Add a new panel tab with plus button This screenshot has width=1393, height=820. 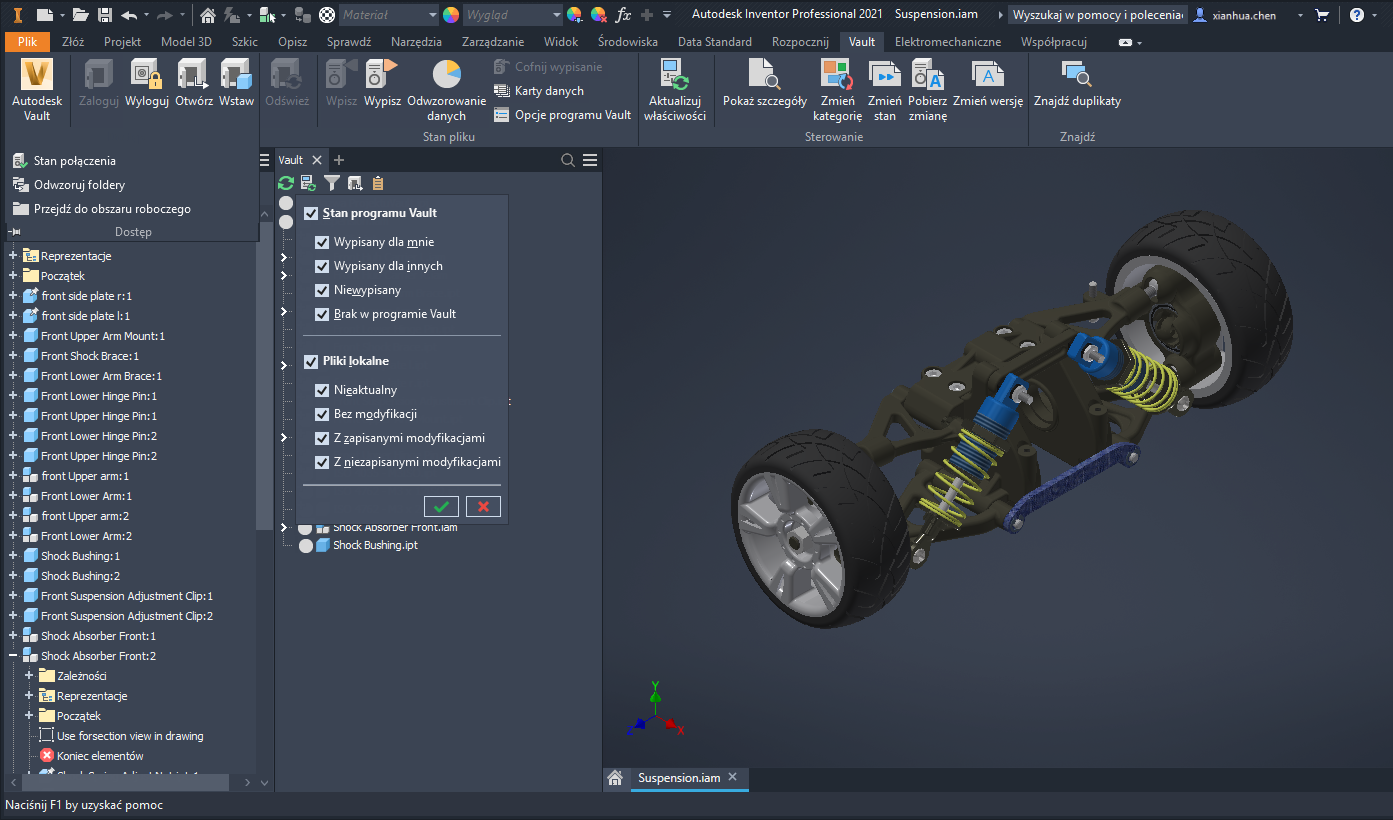(339, 160)
